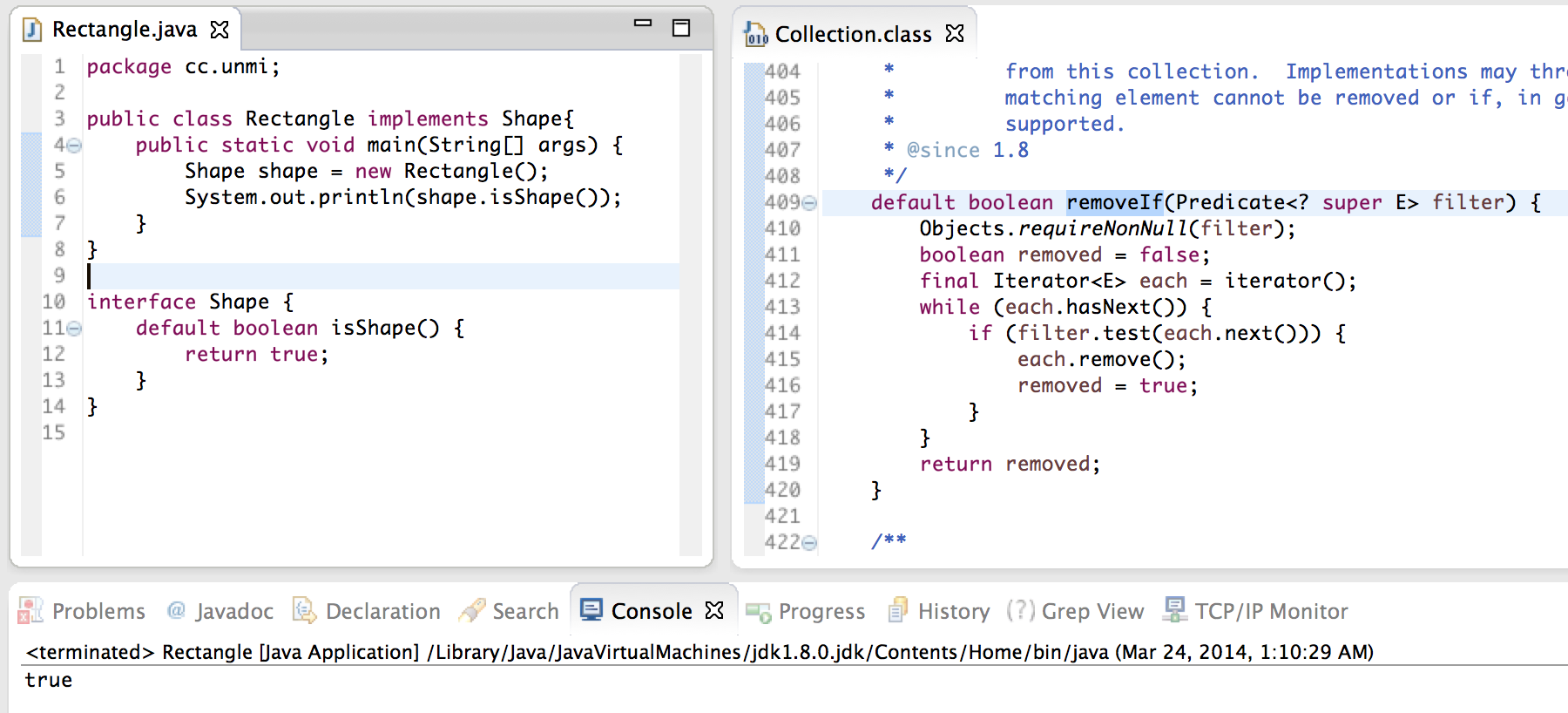Open the Search view tab

point(524,611)
